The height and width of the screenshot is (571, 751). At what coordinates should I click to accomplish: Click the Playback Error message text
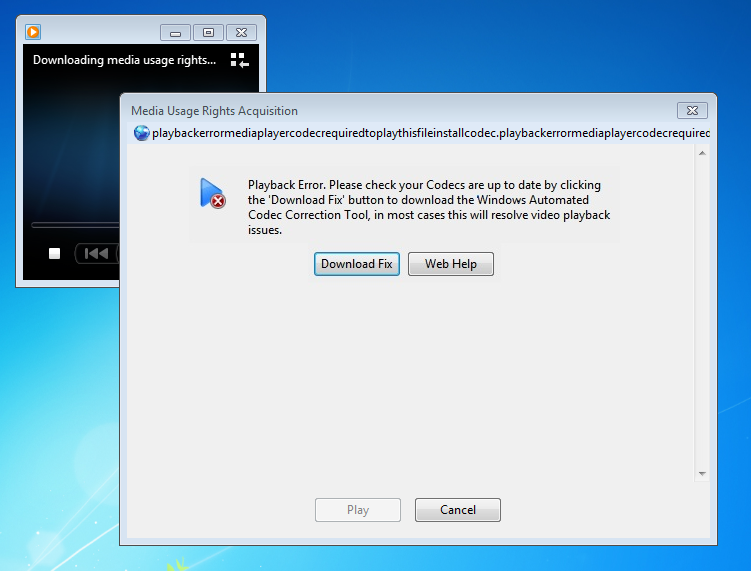(428, 207)
